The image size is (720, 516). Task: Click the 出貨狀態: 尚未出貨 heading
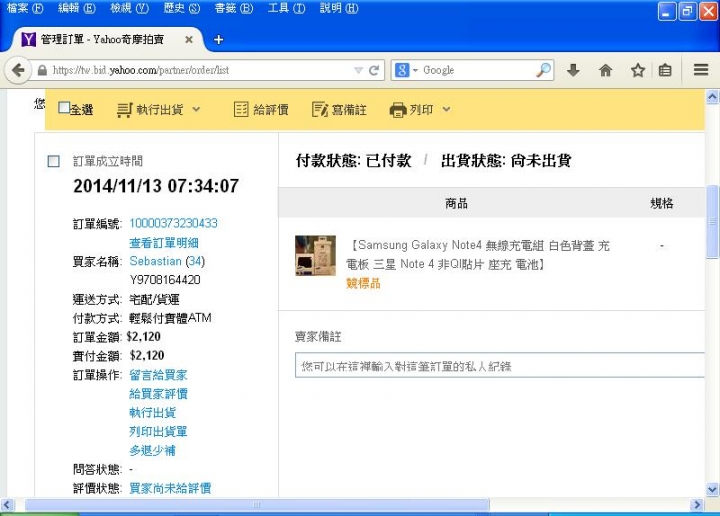506,161
